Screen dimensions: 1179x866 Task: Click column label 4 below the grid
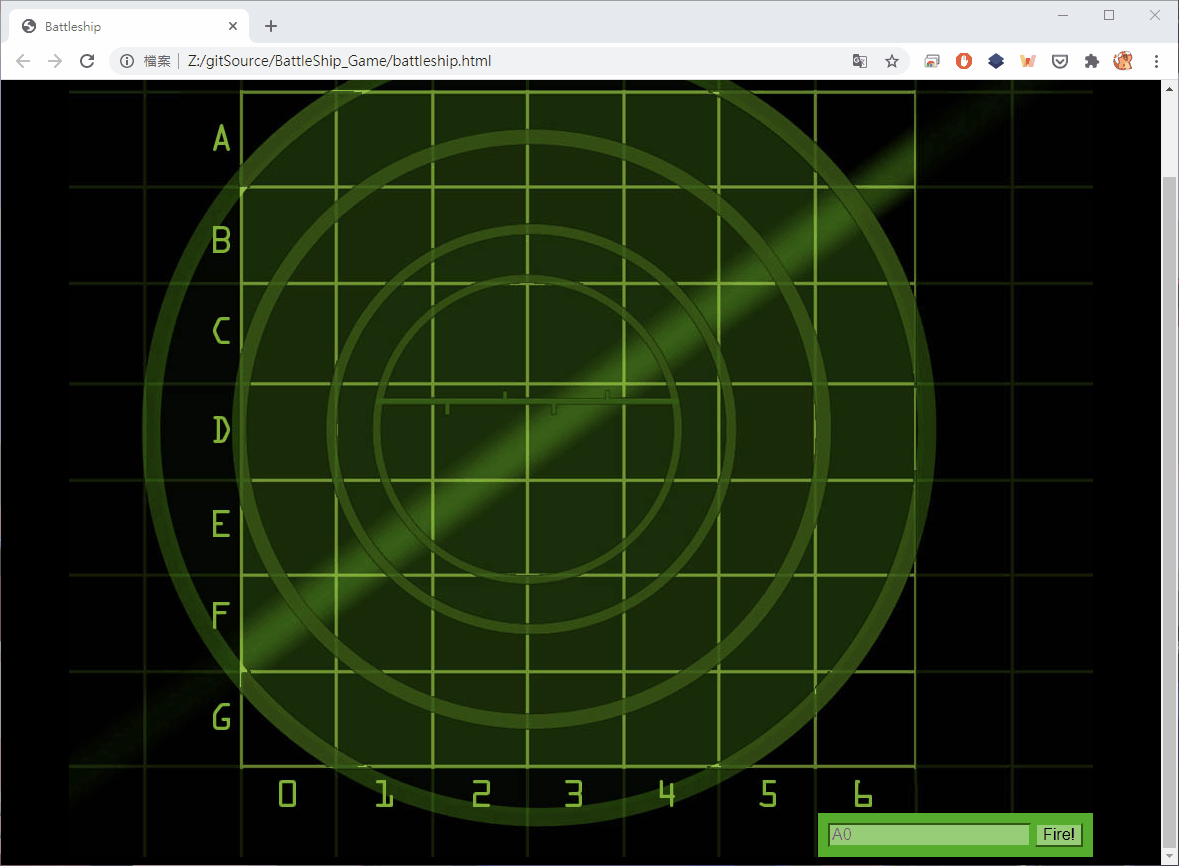[x=667, y=793]
